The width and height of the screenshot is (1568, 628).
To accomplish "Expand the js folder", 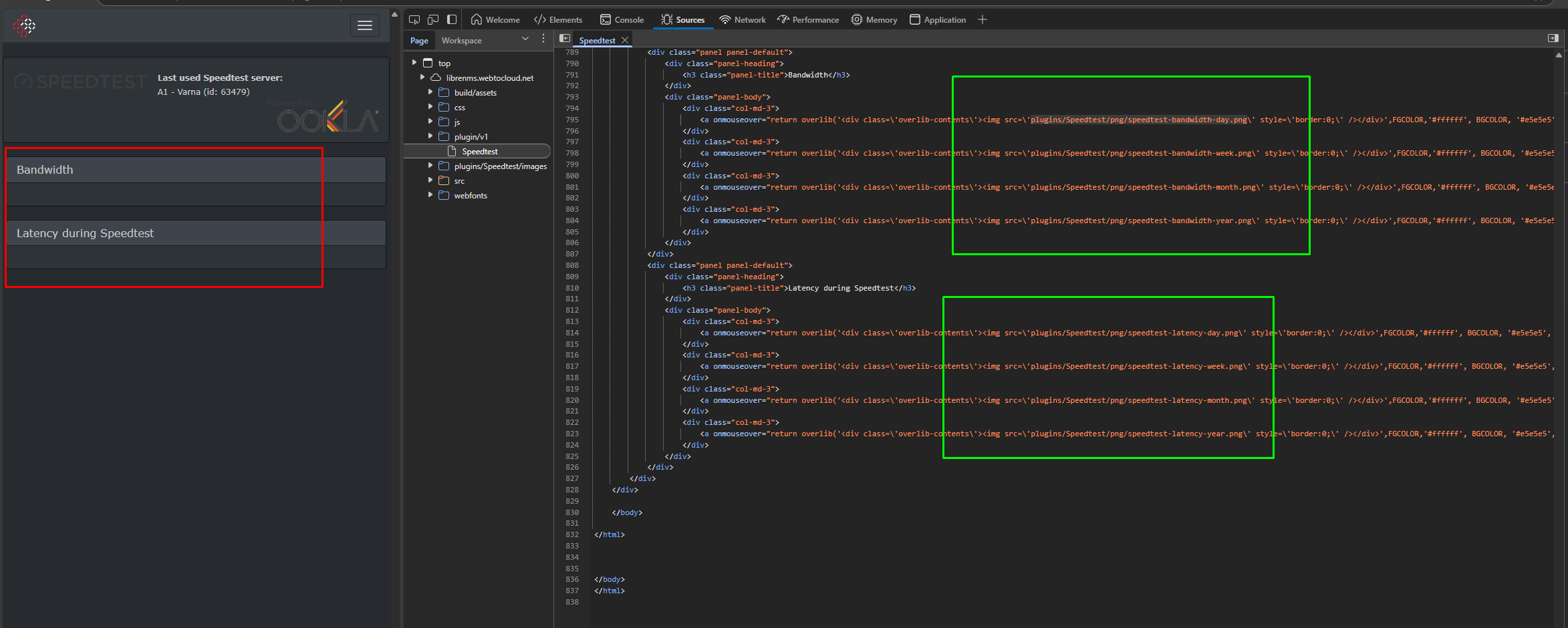I will [x=430, y=122].
